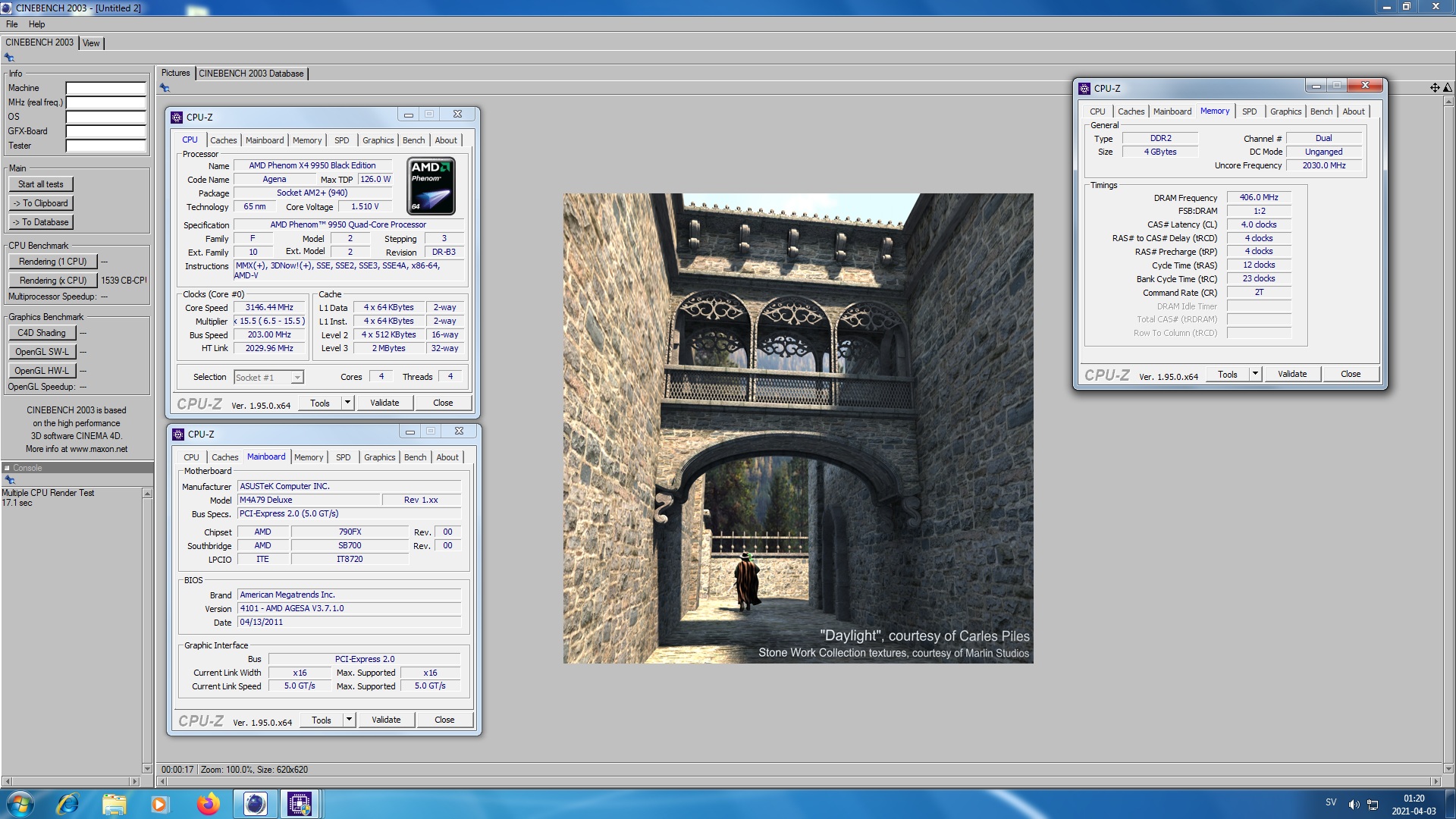Click picture view horizontal scrollbar

click(798, 781)
